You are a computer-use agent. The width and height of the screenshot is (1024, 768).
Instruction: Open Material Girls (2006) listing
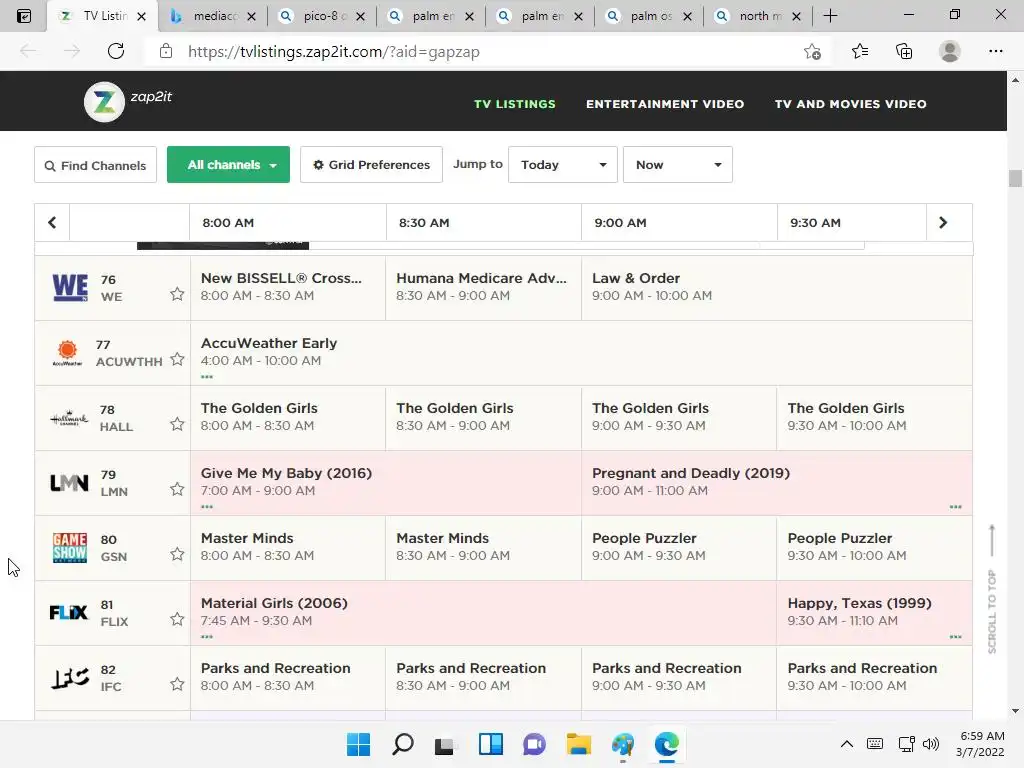coord(483,613)
